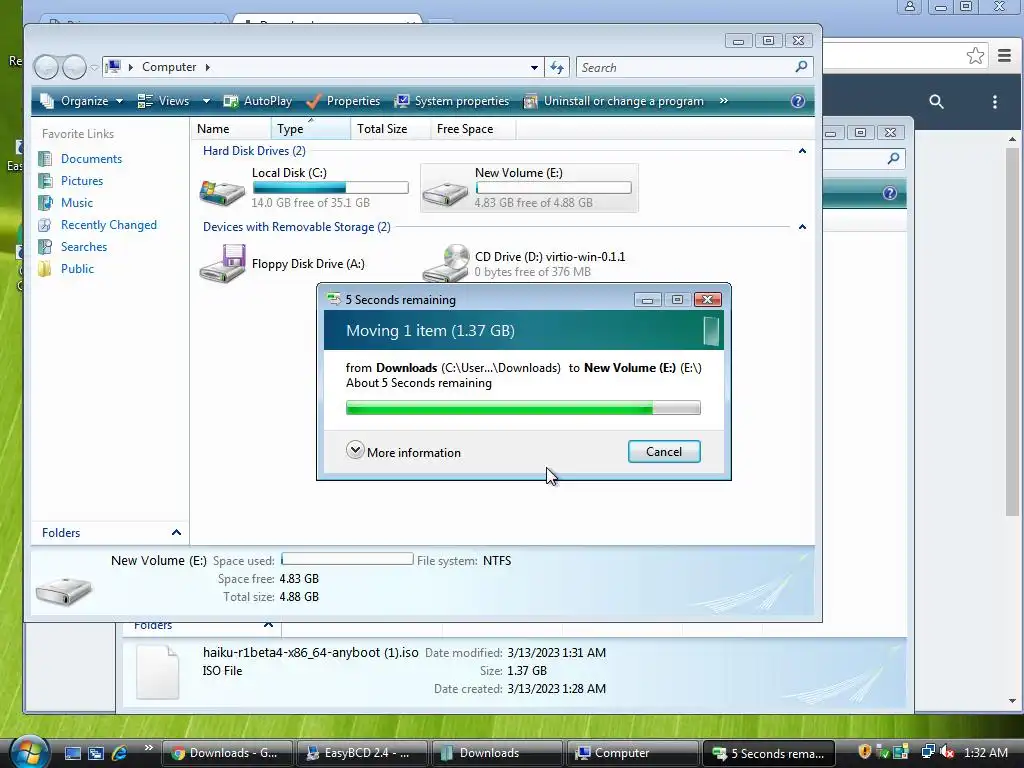
Task: Expand the Folders pane in Computer window
Action: [x=176, y=533]
